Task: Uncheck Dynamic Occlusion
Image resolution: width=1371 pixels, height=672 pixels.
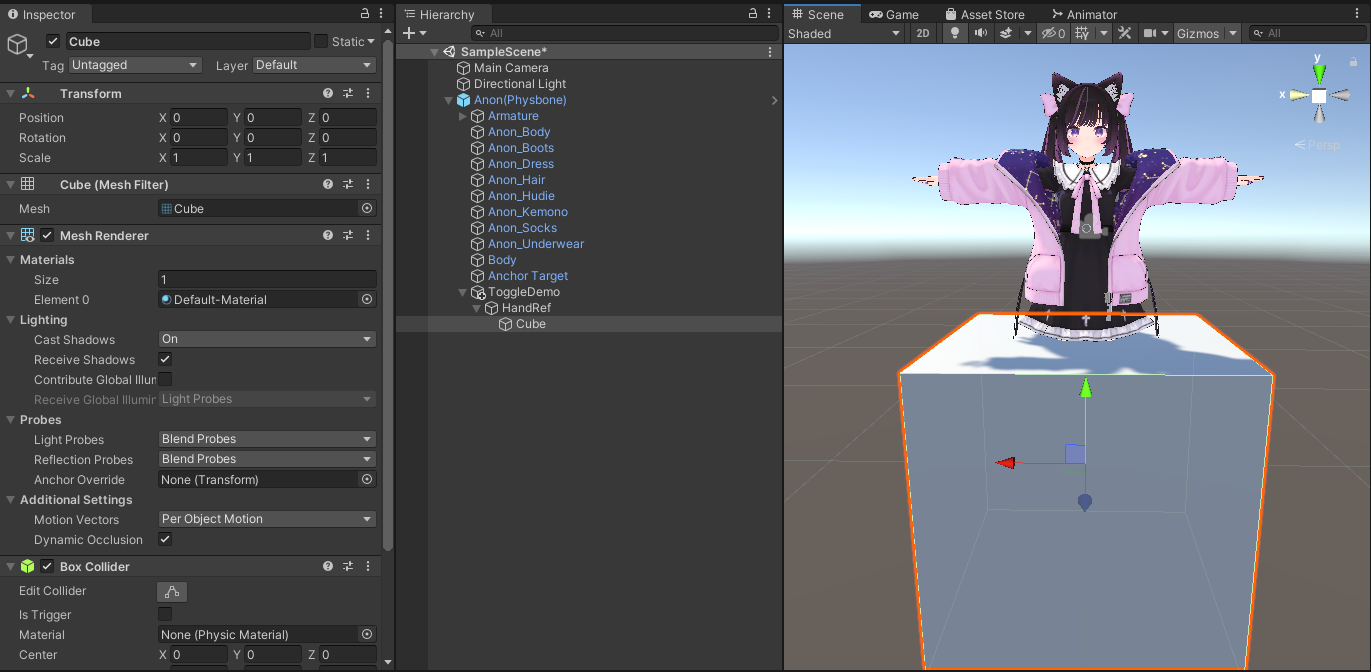Action: (x=165, y=539)
